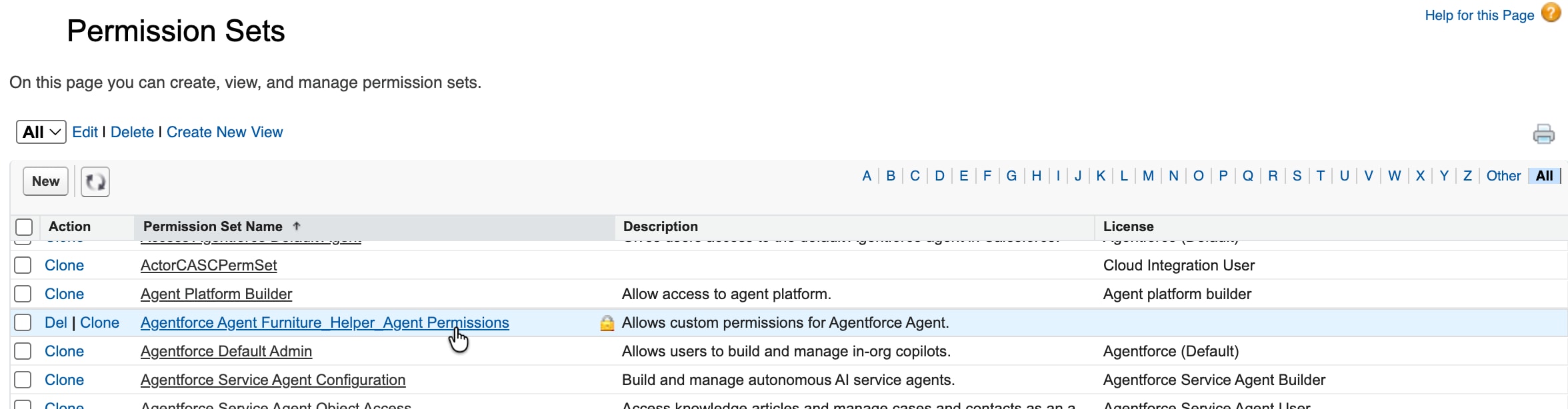This screenshot has height=409, width=1568.
Task: Refresh the permission sets list
Action: click(95, 182)
